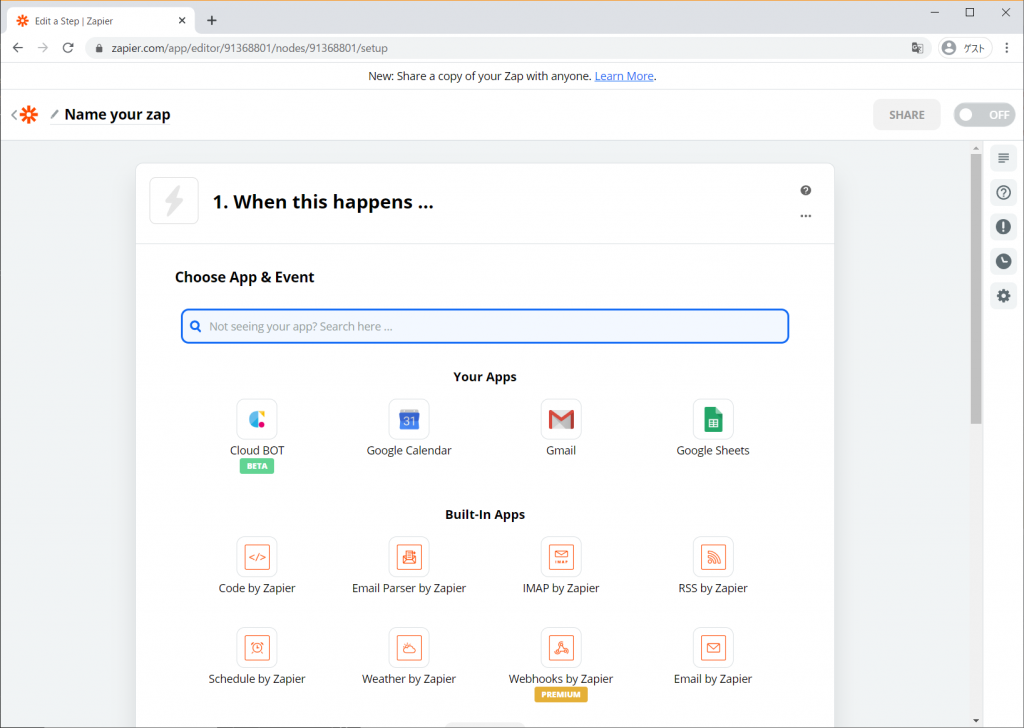Viewport: 1024px width, 728px height.
Task: Select Schedule by Zapier
Action: [x=257, y=648]
